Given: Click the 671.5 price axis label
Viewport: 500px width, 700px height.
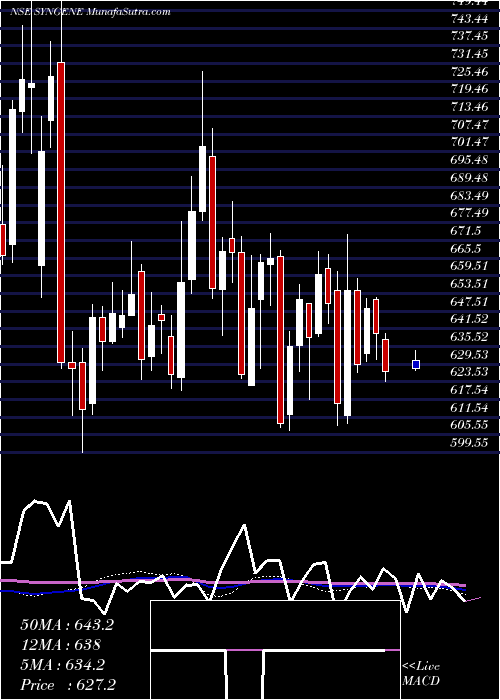Looking at the screenshot, I should [466, 230].
